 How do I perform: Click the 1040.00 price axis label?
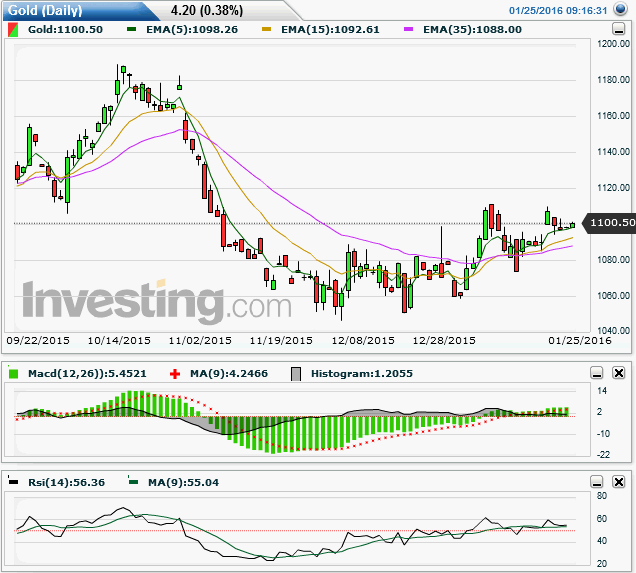[x=614, y=331]
